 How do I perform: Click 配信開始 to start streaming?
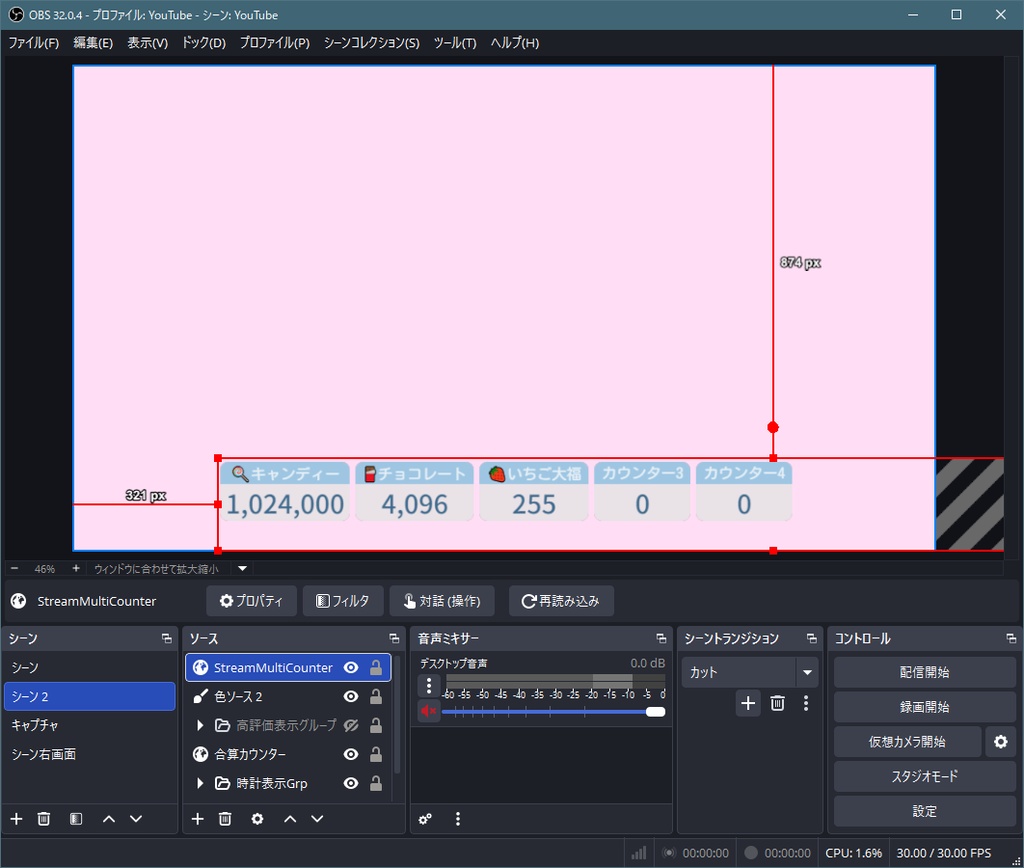click(923, 671)
